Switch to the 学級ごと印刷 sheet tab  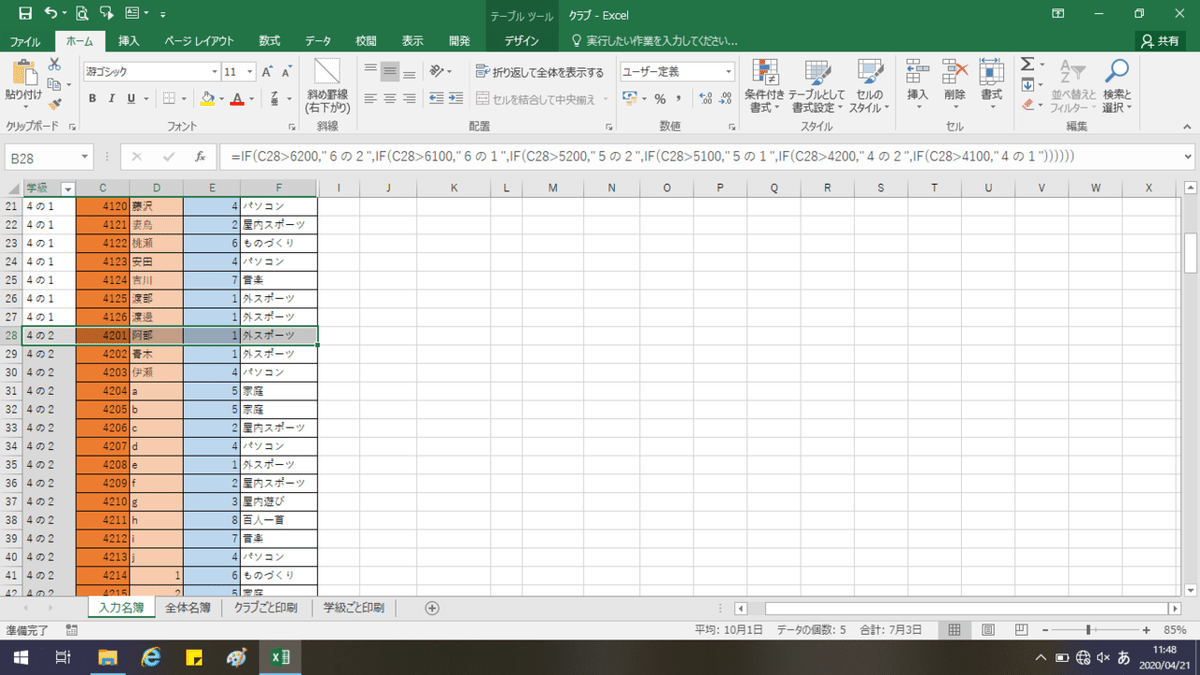coord(354,607)
